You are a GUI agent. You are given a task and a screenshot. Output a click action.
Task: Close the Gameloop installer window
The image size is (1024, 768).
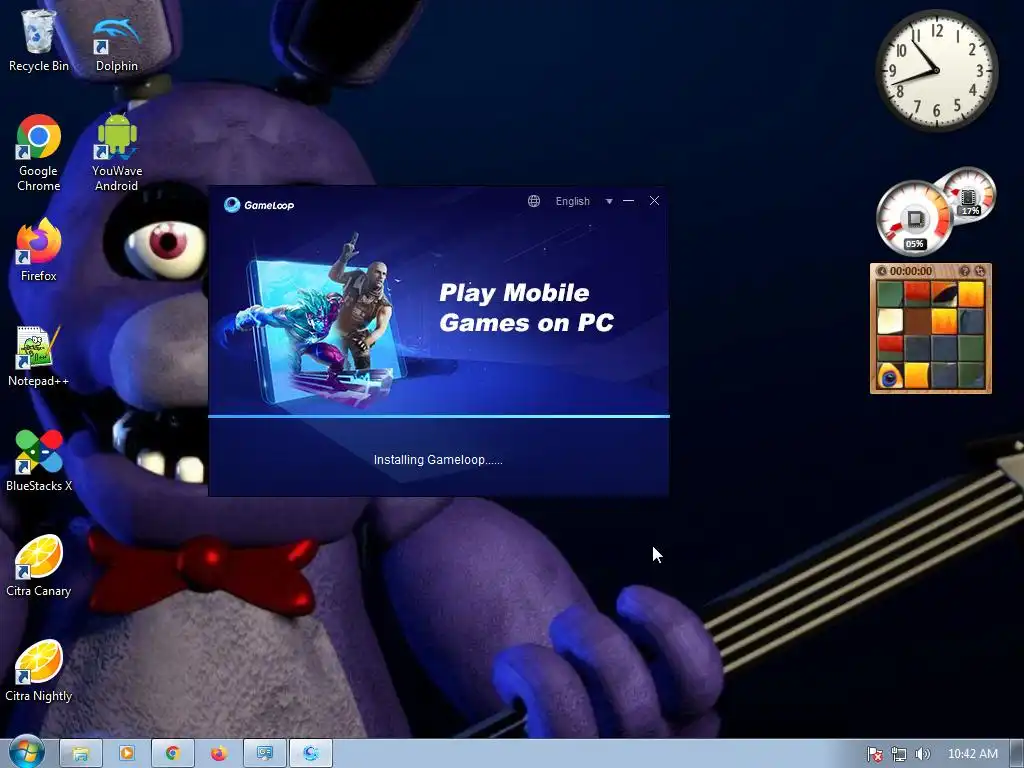[654, 200]
